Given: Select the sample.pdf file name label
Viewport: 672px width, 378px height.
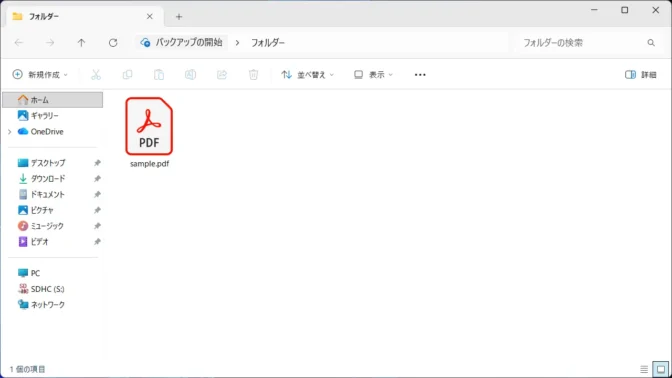Looking at the screenshot, I should point(150,164).
